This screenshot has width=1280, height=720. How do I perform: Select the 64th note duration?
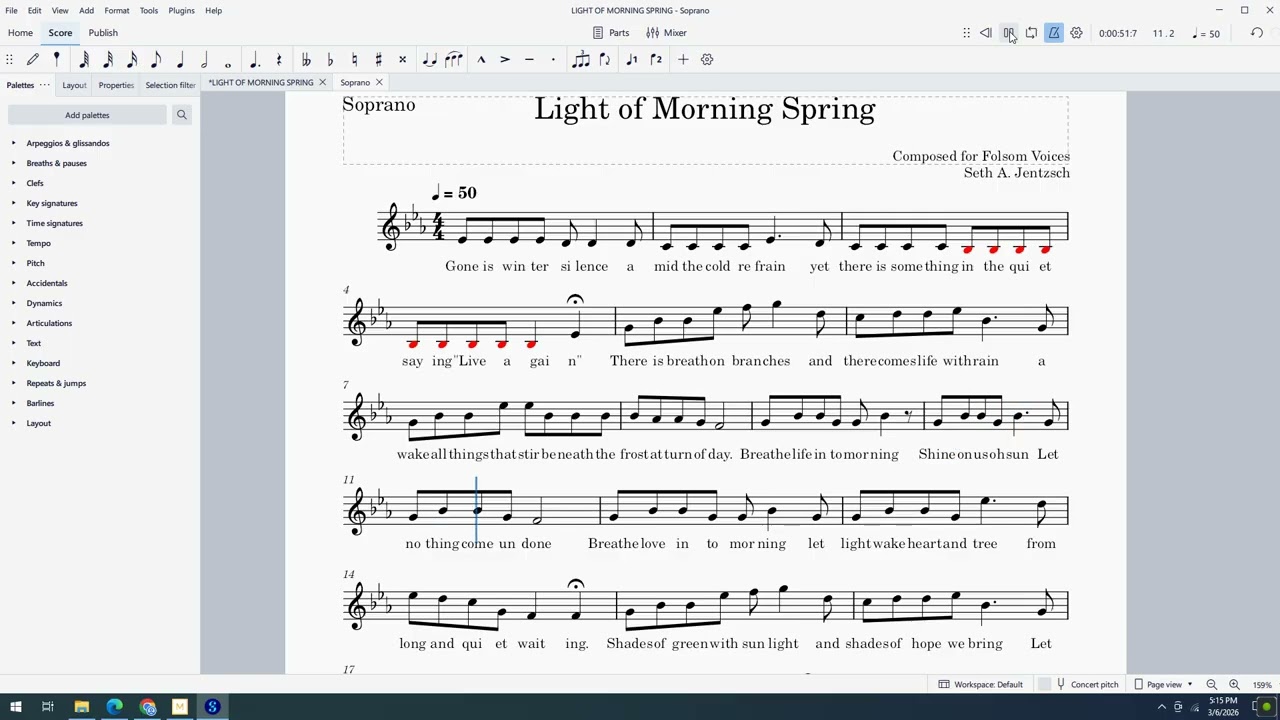click(84, 60)
